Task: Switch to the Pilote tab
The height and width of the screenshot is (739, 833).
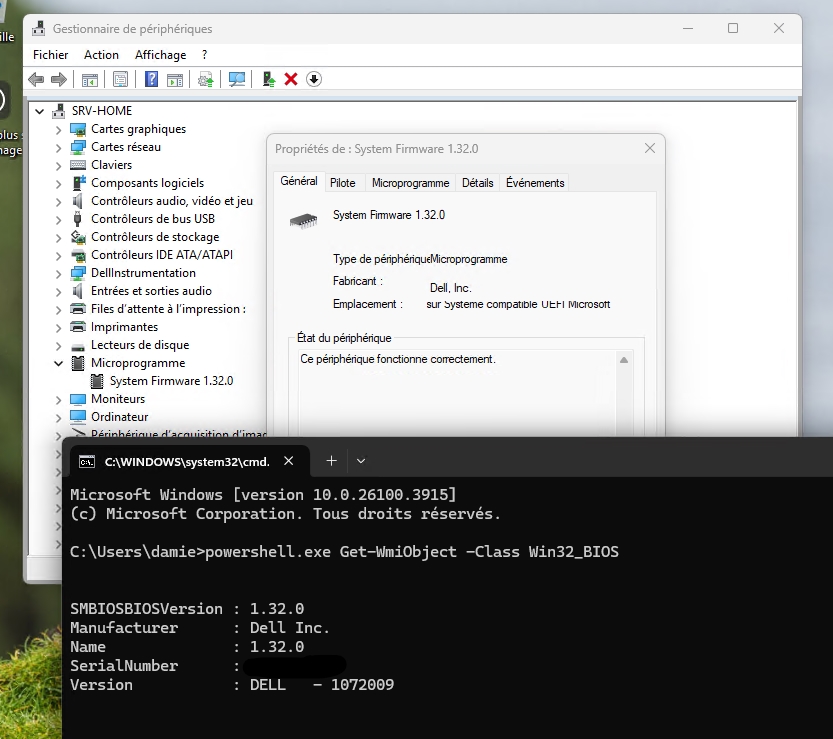Action: 343,183
